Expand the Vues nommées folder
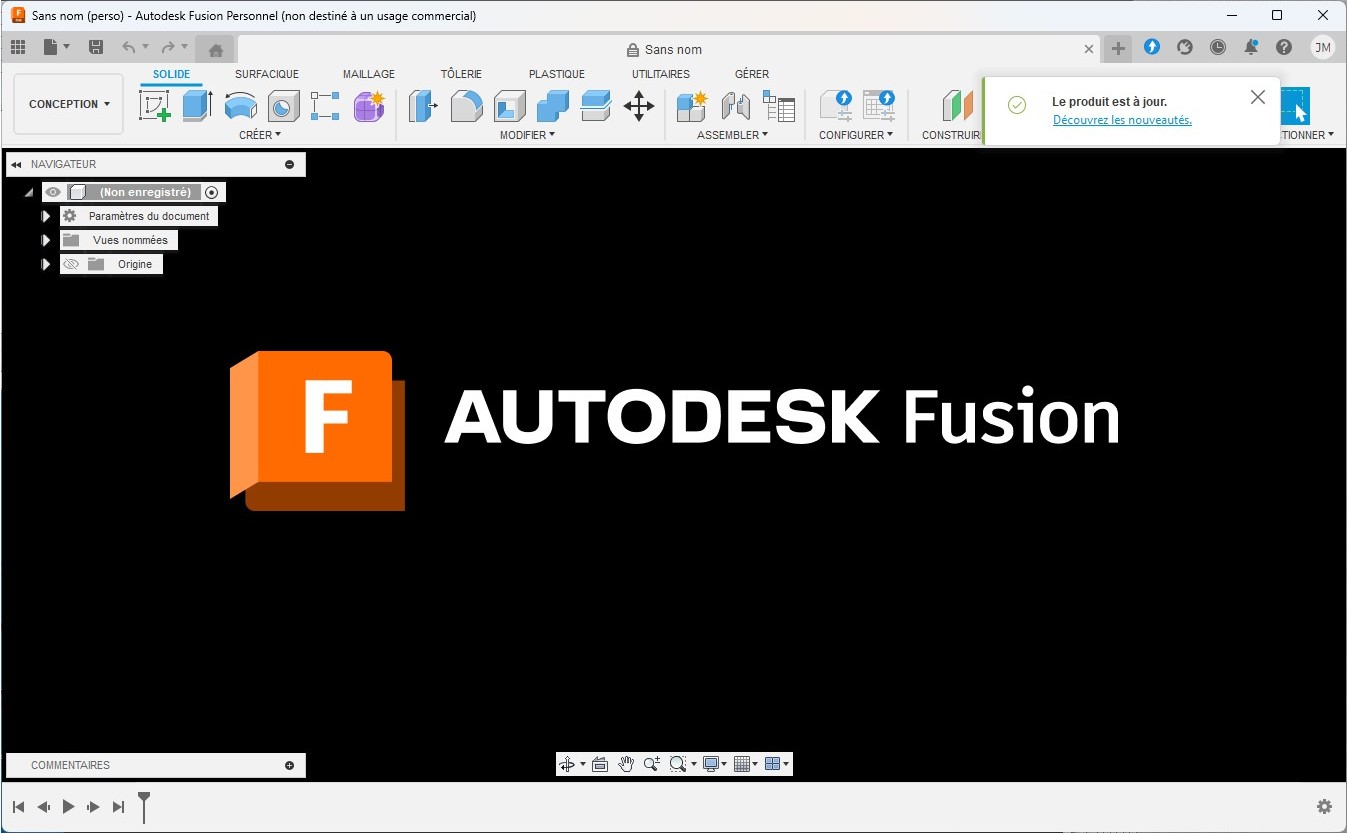This screenshot has width=1347, height=833. 45,240
